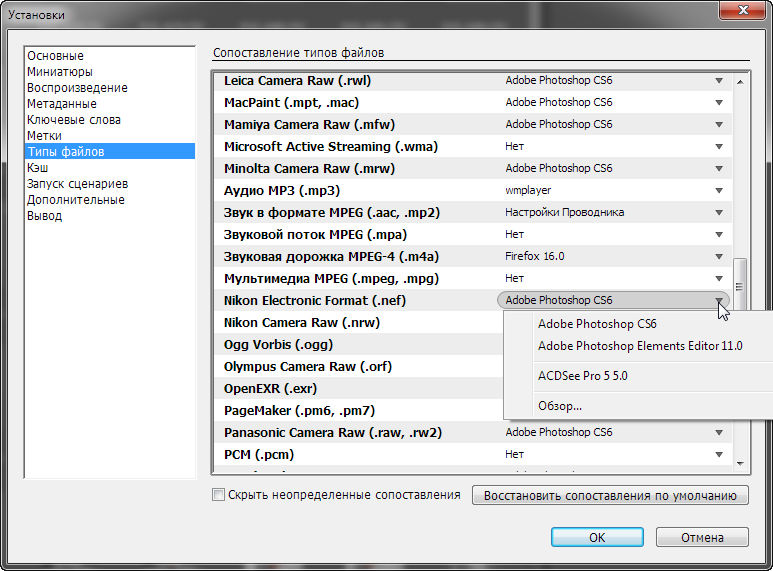Viewport: 773px width, 571px height.
Task: Select ACDSee Pro 5 5.0 menu entry
Action: click(583, 376)
